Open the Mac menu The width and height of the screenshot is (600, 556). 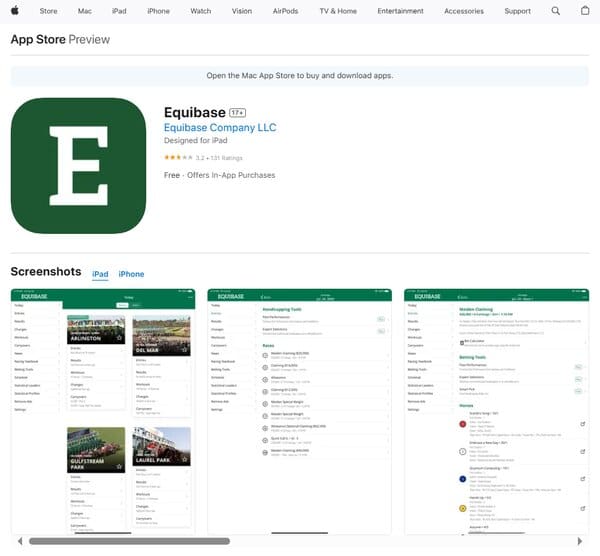point(85,11)
